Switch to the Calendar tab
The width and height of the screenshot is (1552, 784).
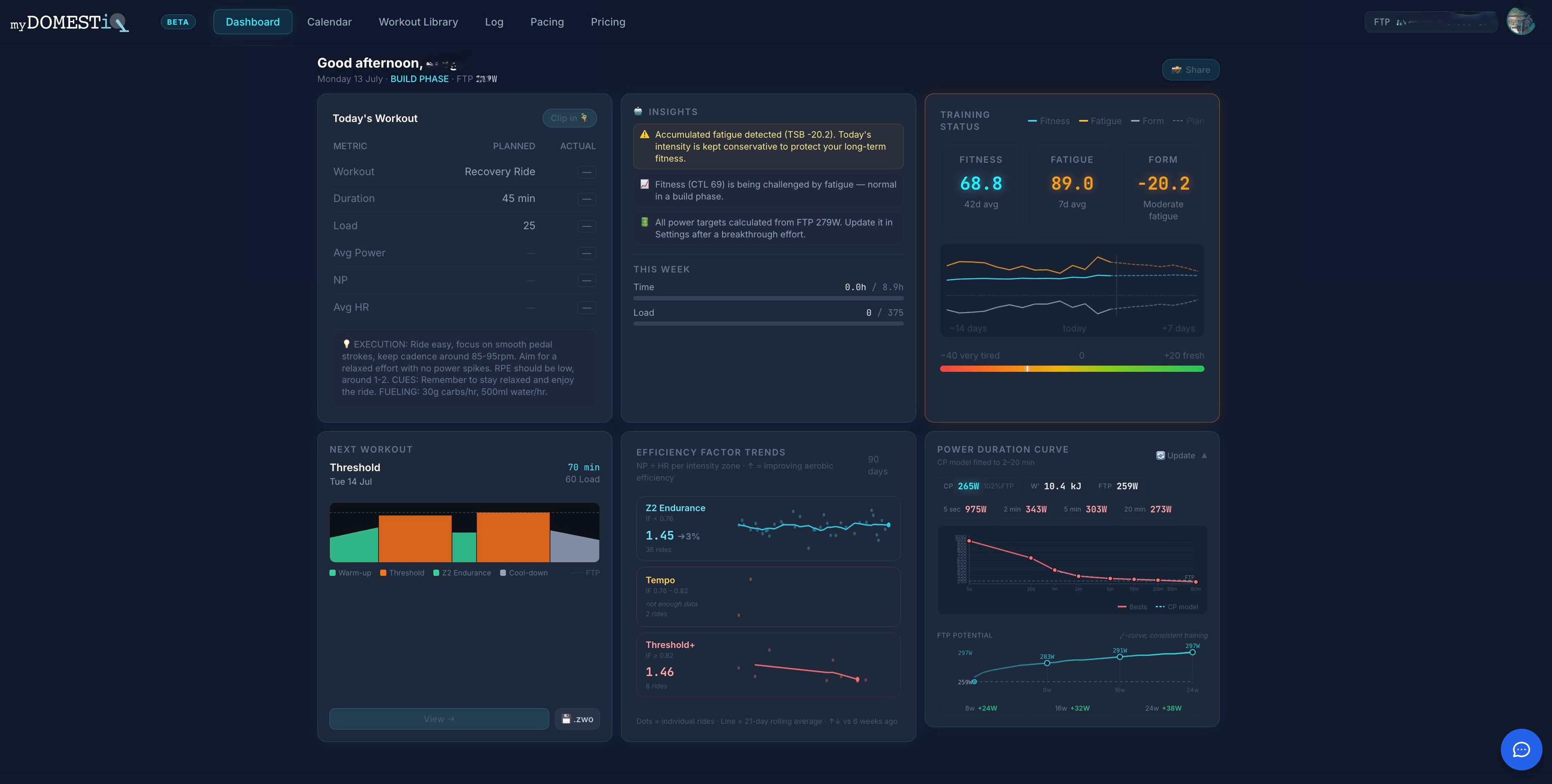click(329, 22)
